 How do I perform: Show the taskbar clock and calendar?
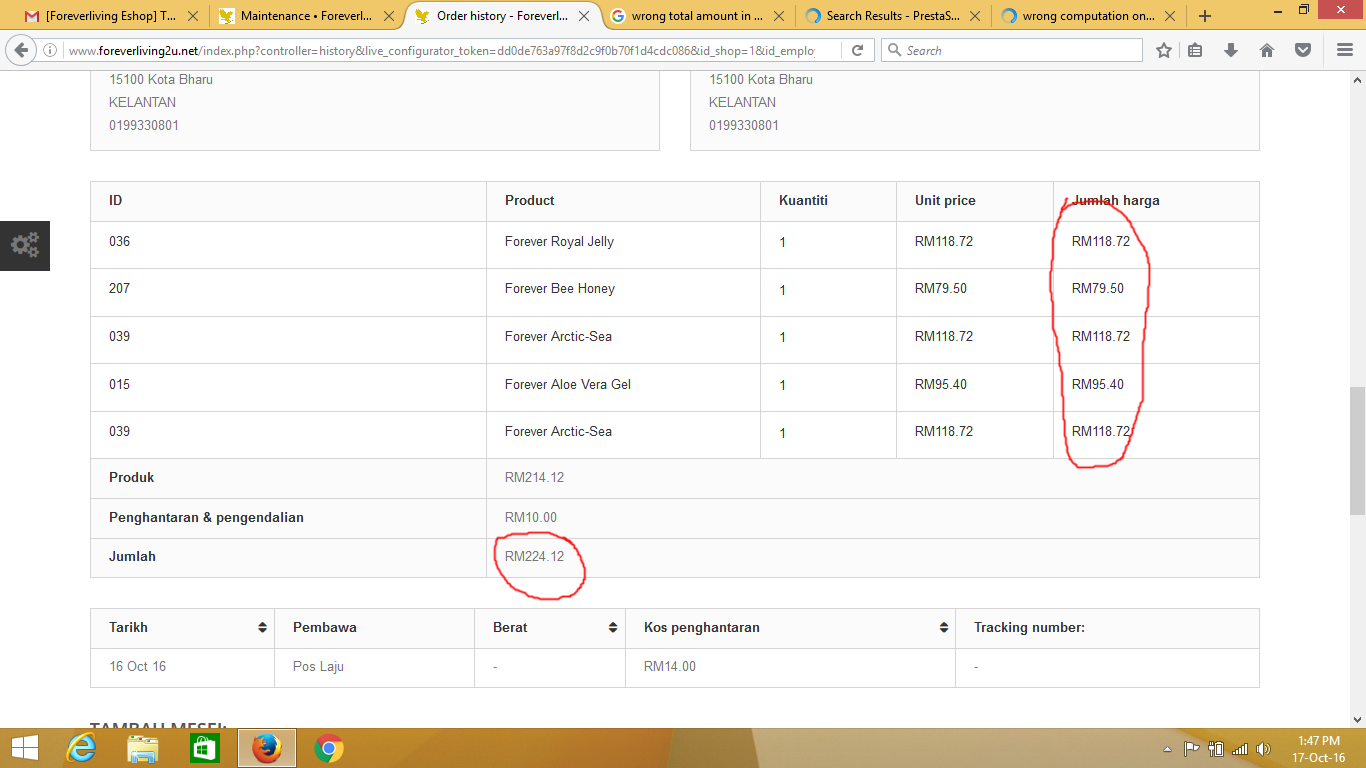click(x=1318, y=749)
